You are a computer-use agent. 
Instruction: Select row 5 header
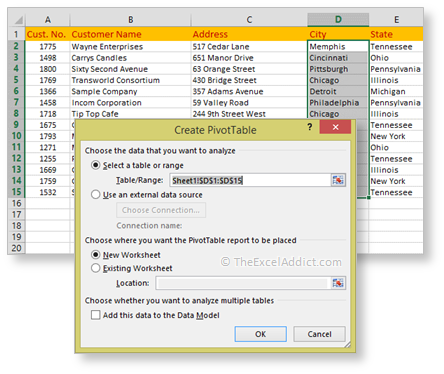(x=16, y=80)
